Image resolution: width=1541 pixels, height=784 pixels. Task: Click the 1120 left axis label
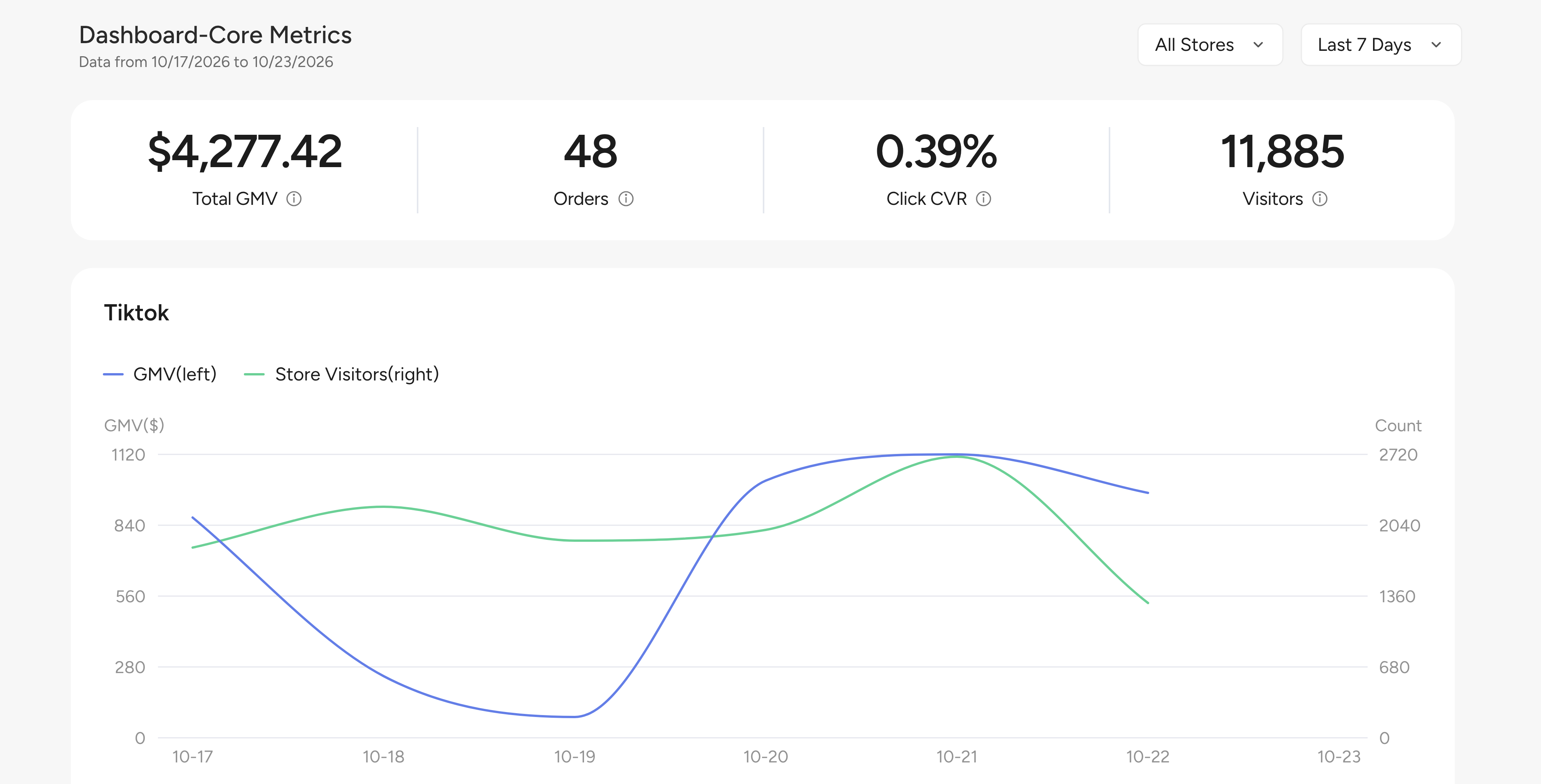click(128, 455)
